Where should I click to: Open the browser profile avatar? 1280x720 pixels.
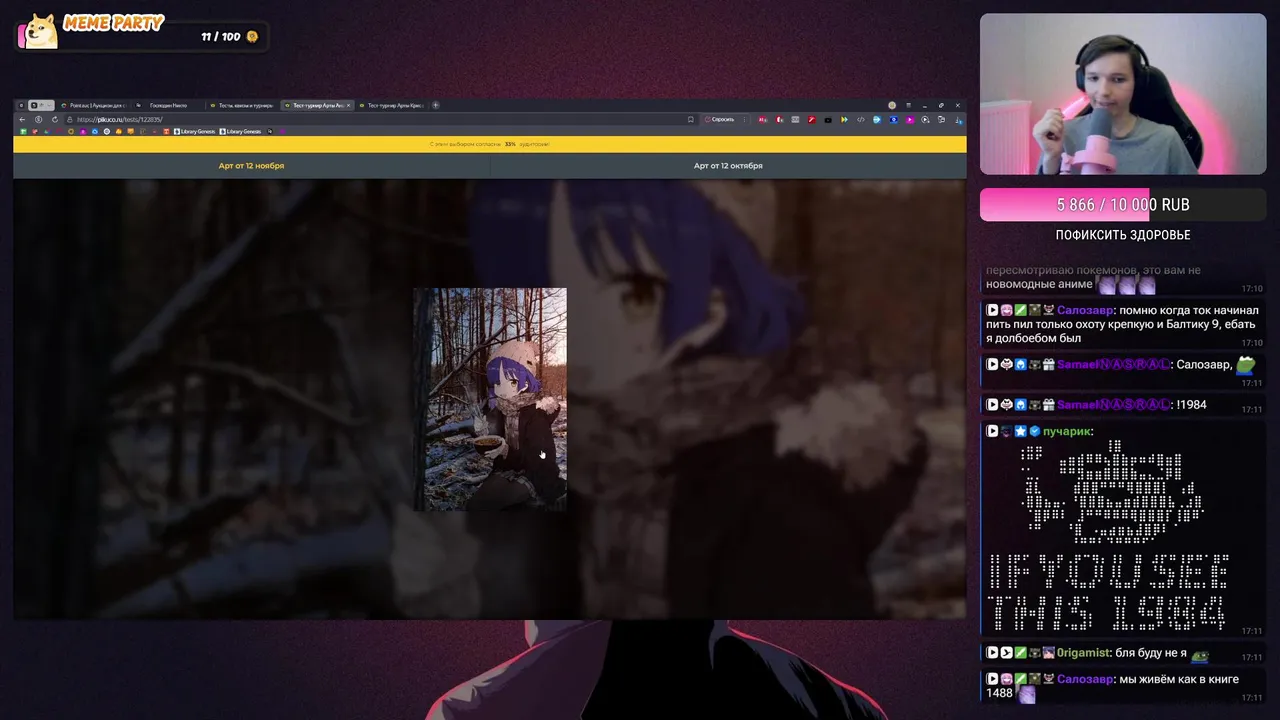(x=892, y=105)
